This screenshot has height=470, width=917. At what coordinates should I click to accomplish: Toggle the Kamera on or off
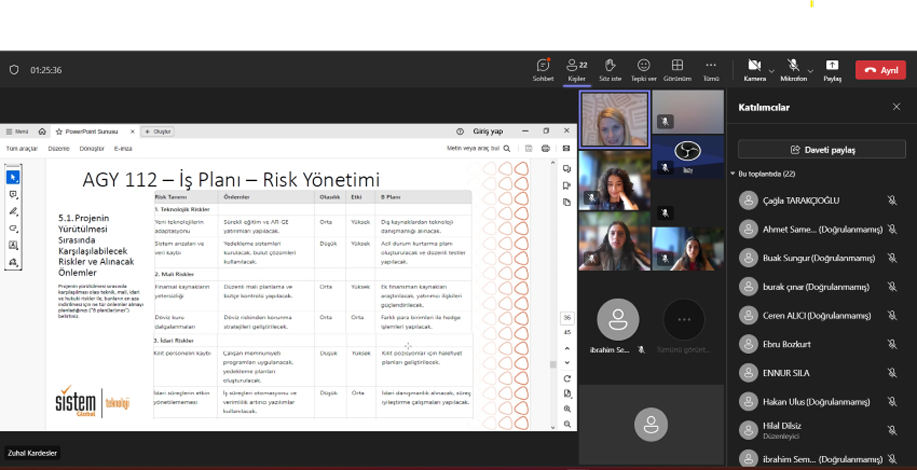click(754, 68)
